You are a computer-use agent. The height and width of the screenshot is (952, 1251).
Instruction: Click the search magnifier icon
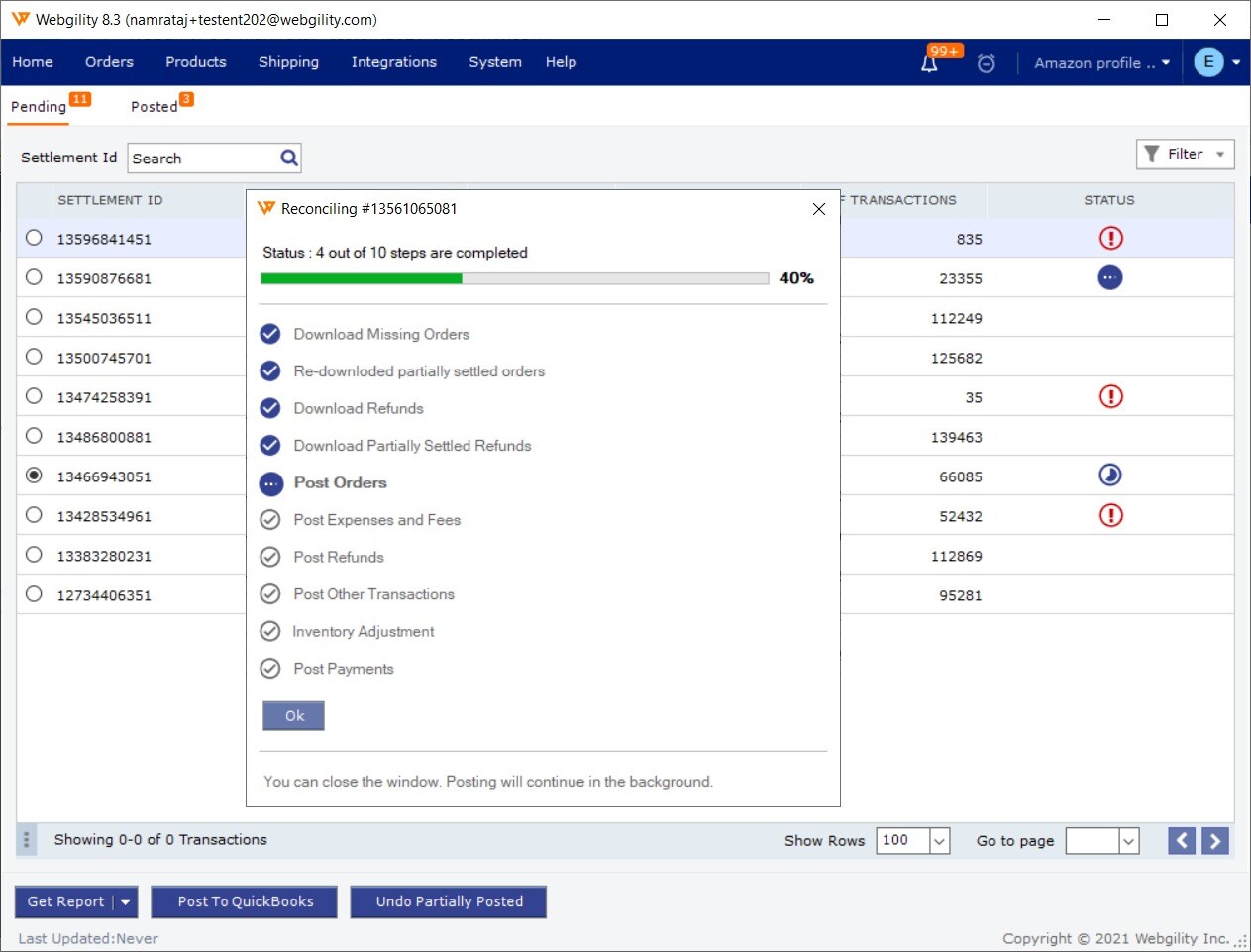pyautogui.click(x=289, y=158)
